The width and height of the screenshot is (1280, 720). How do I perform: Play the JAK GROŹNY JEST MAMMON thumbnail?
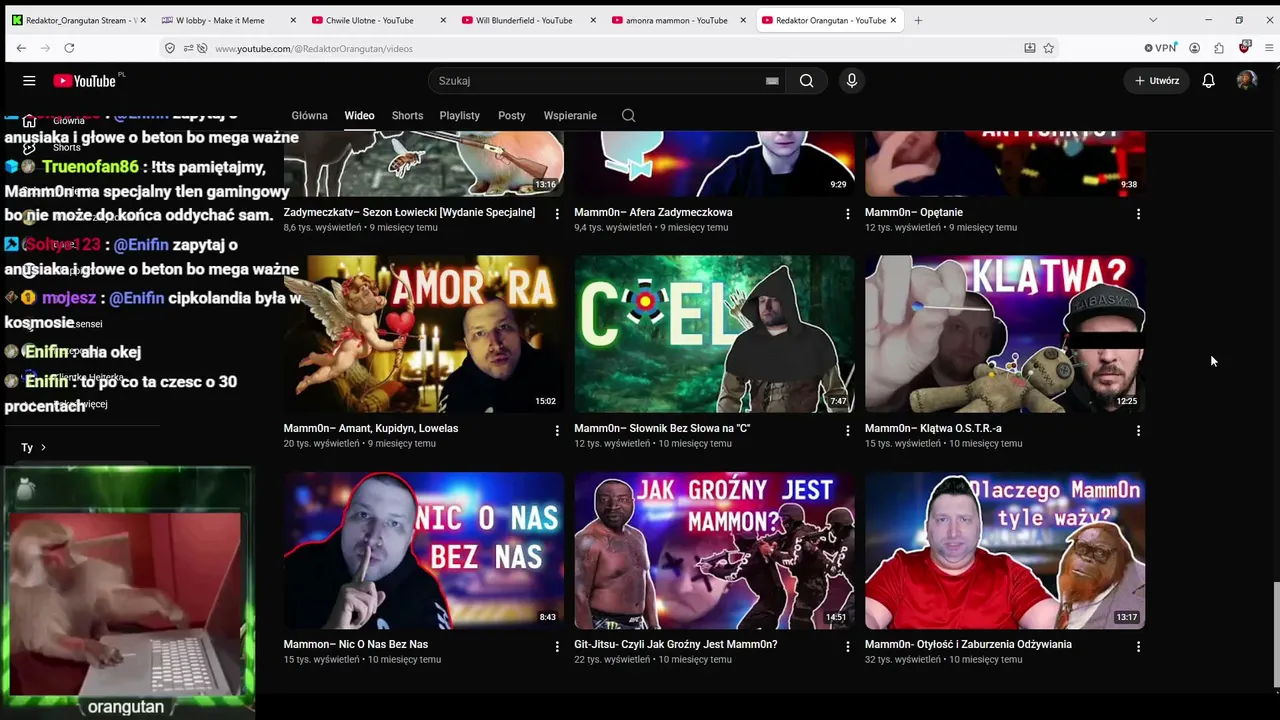(714, 551)
